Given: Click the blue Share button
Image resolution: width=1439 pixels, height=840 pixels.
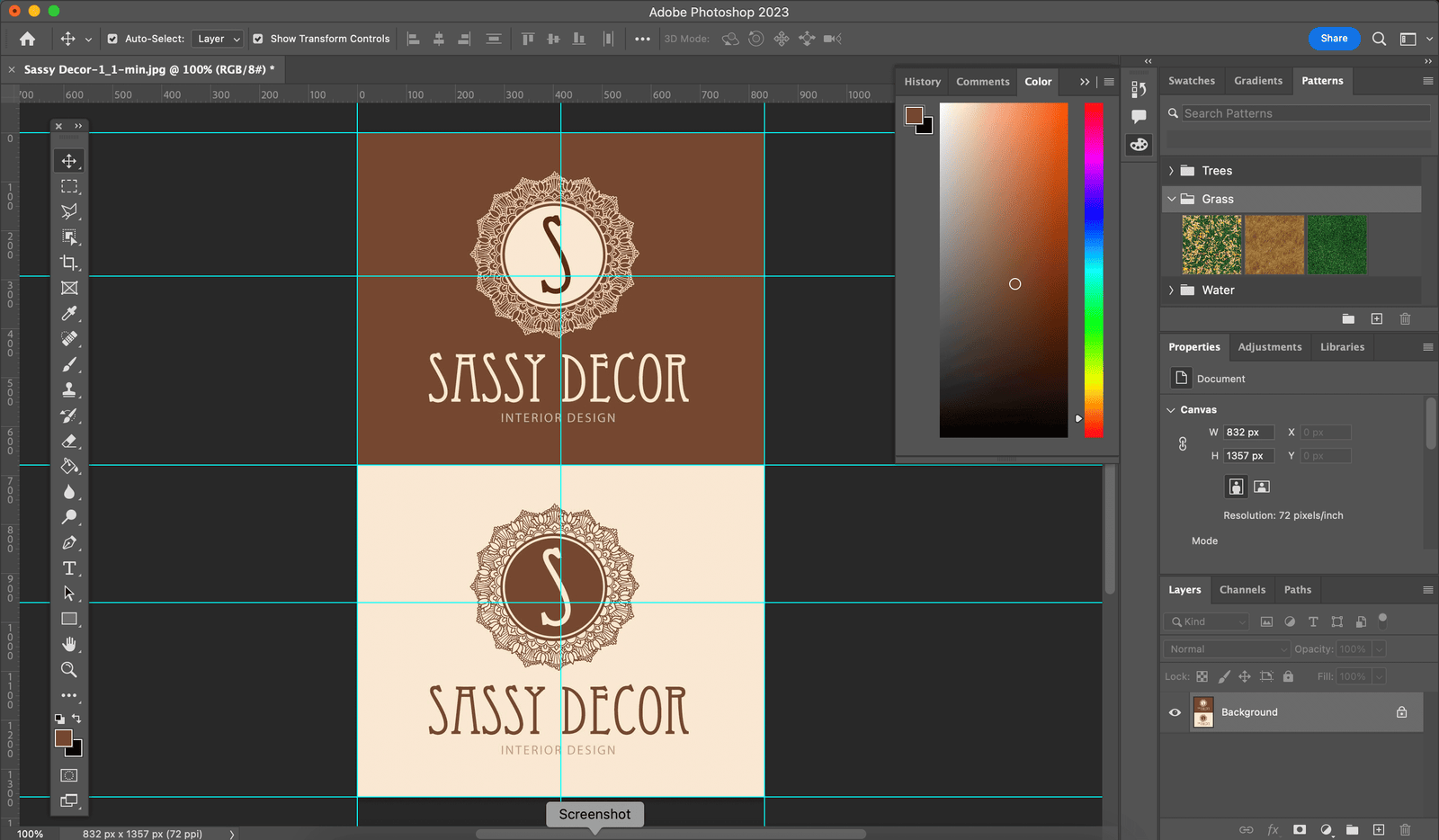Looking at the screenshot, I should coord(1334,39).
